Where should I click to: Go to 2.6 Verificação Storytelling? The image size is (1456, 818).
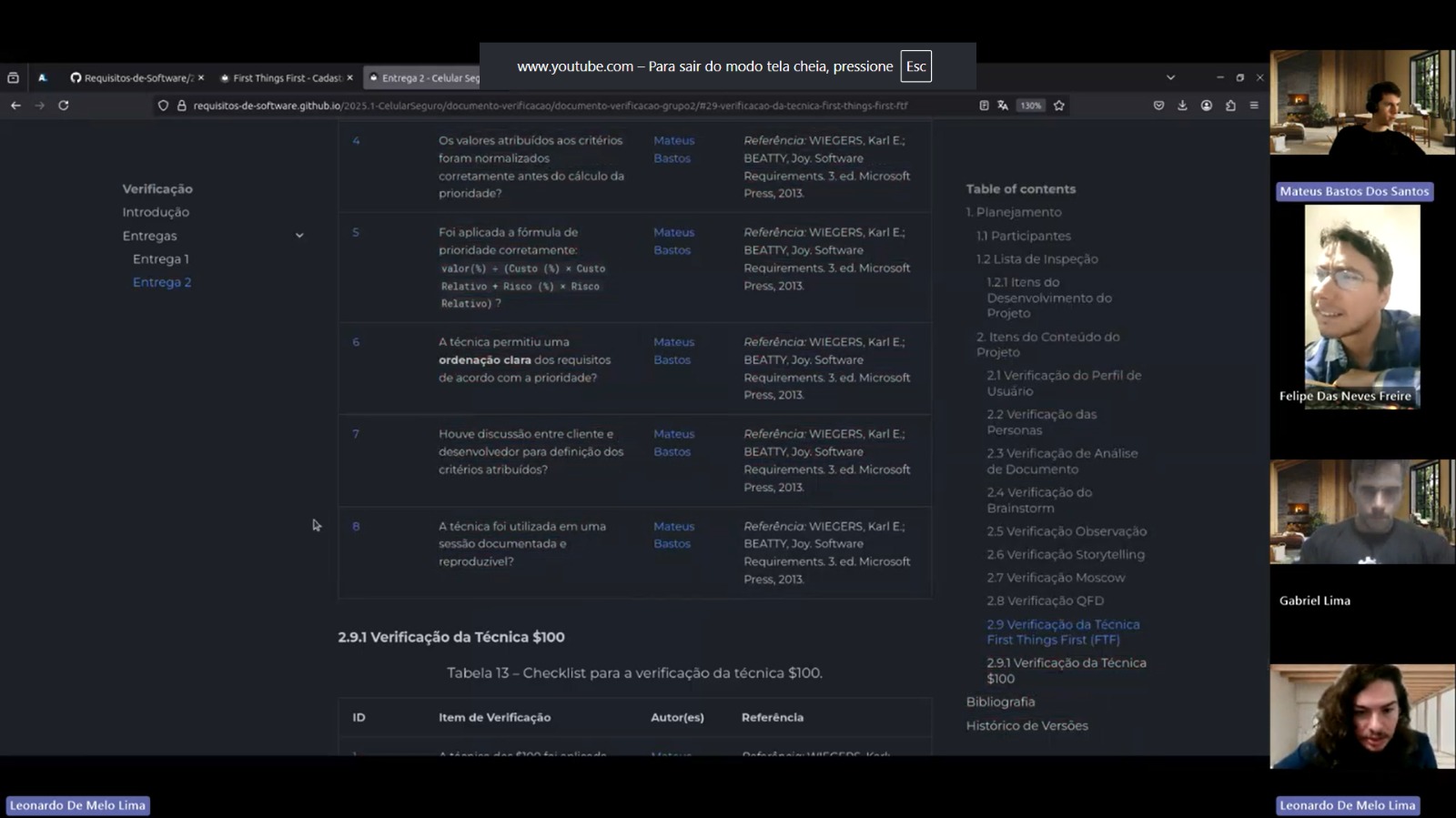(x=1066, y=554)
